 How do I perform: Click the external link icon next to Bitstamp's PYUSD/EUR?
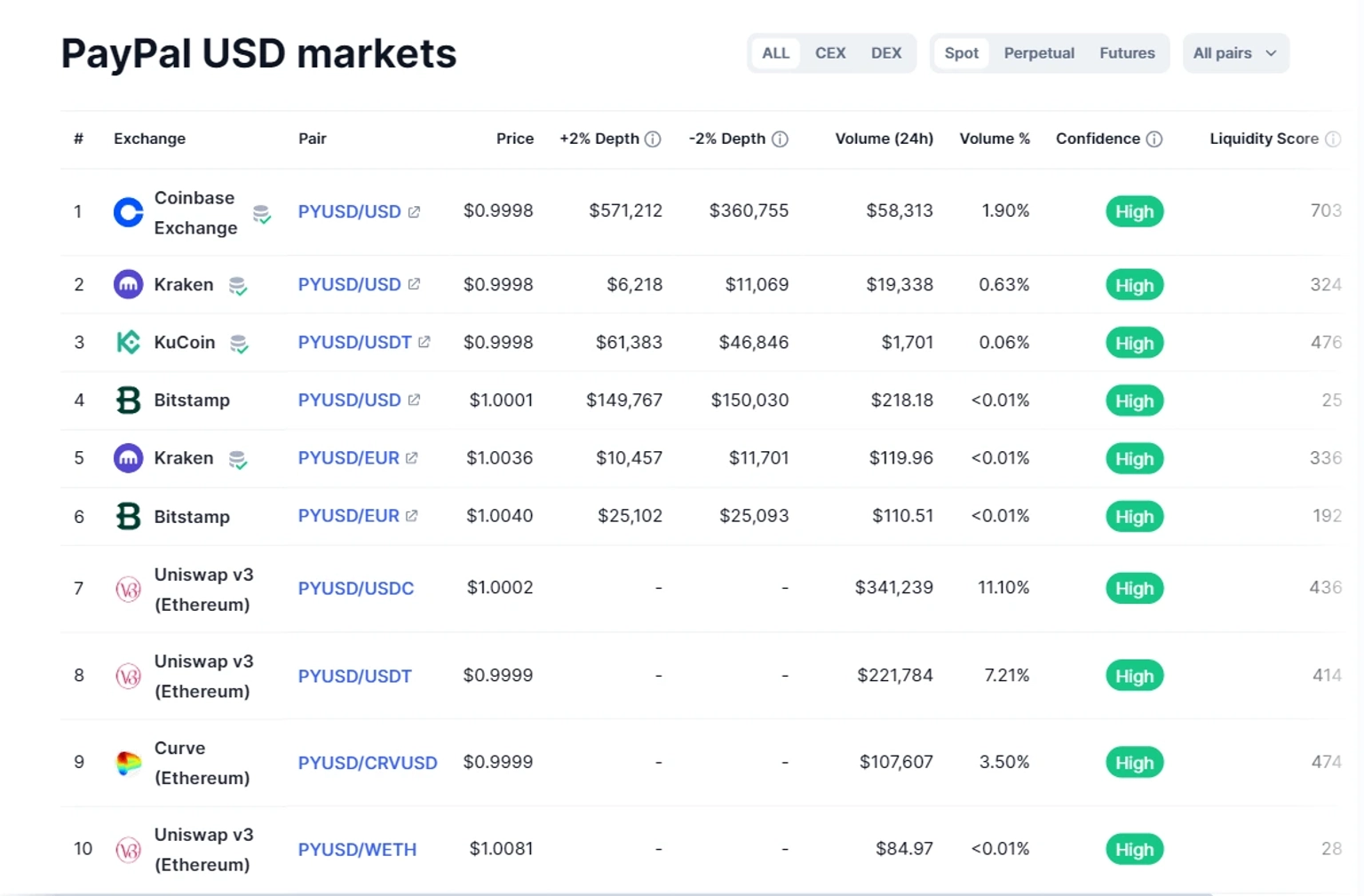412,516
